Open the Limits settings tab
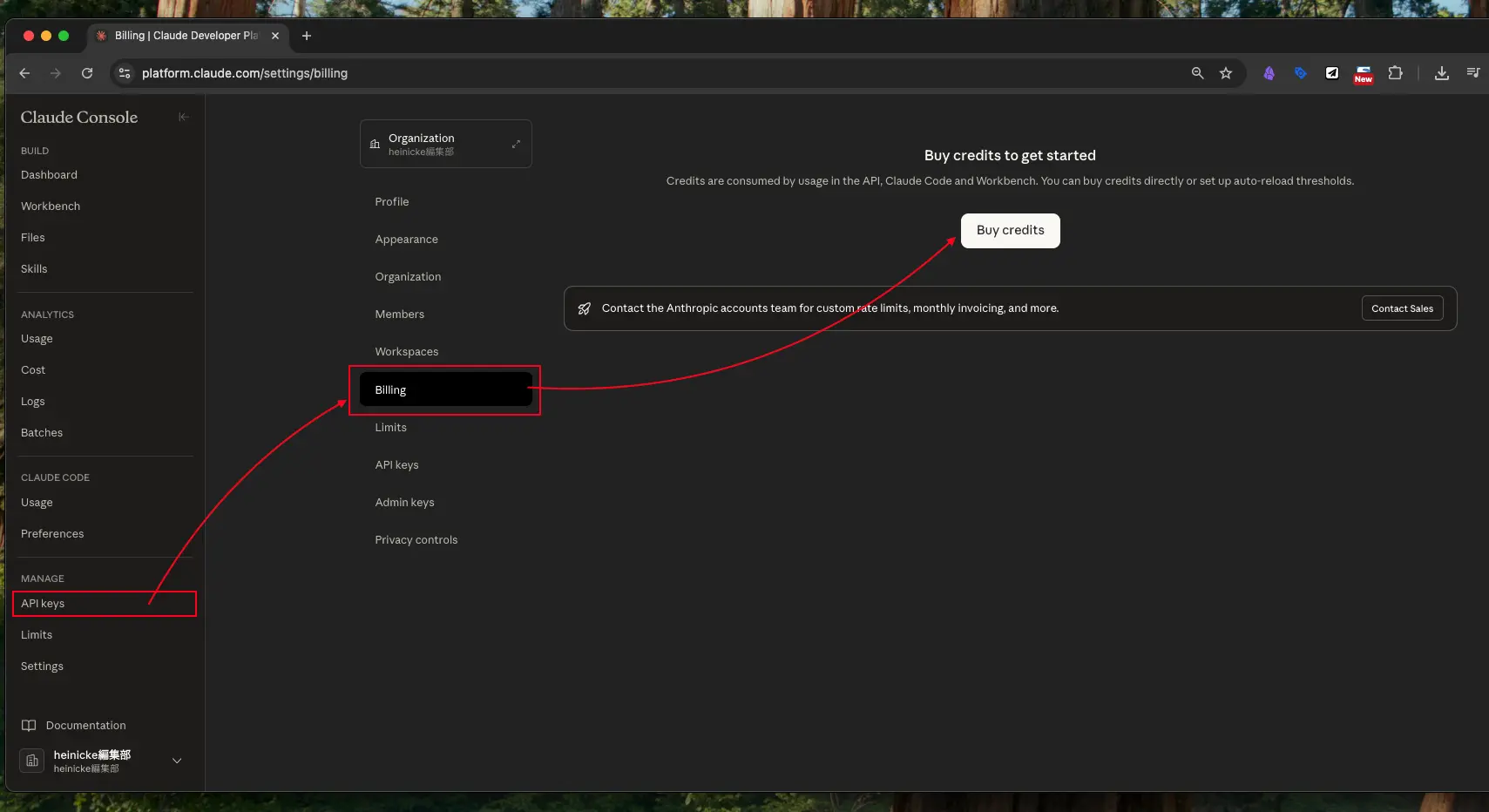 pyautogui.click(x=391, y=428)
